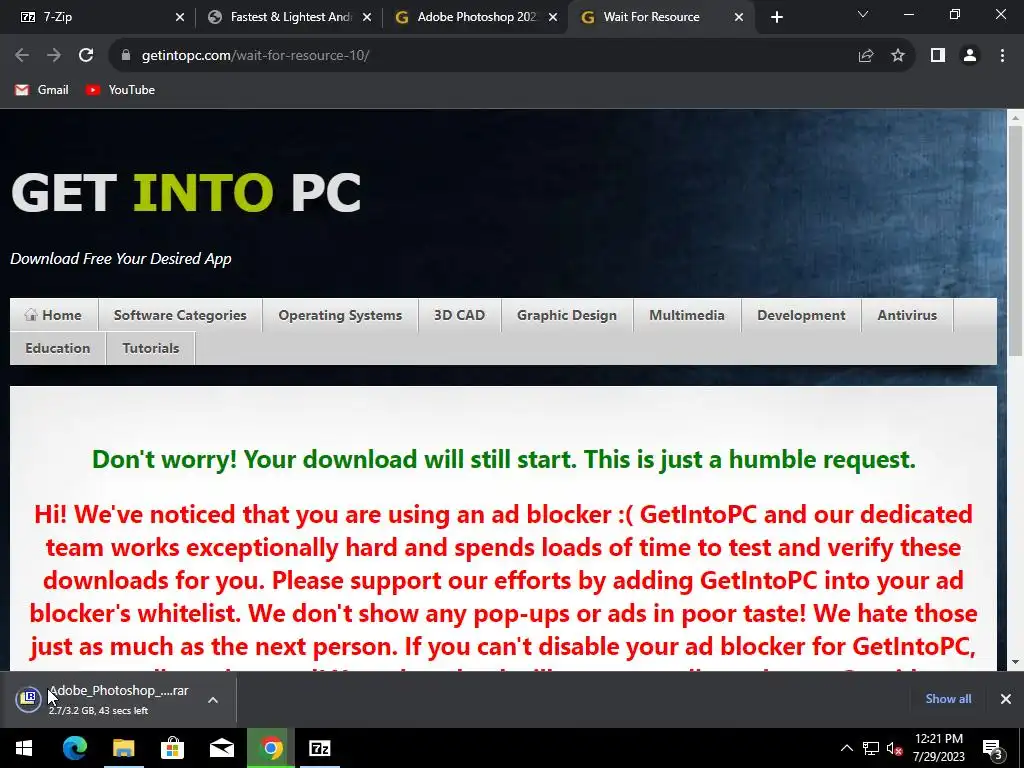Show hidden system tray icons

tap(846, 748)
